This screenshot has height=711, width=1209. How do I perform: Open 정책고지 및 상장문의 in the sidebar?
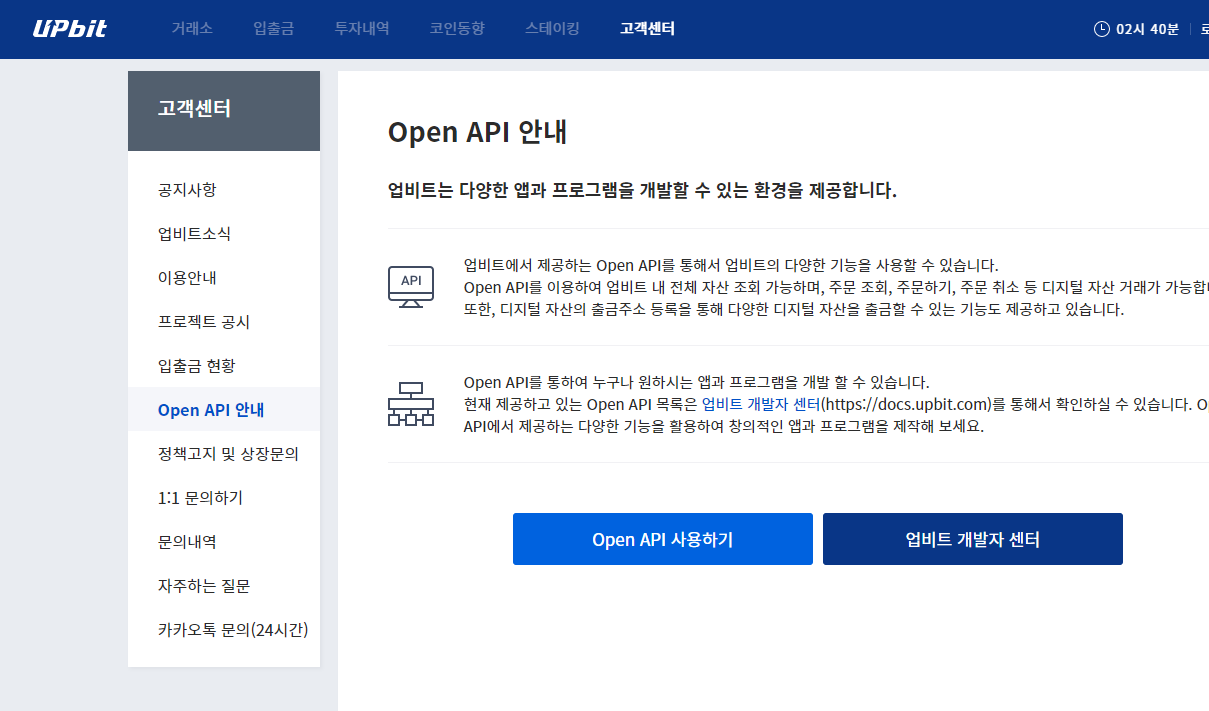(x=224, y=453)
